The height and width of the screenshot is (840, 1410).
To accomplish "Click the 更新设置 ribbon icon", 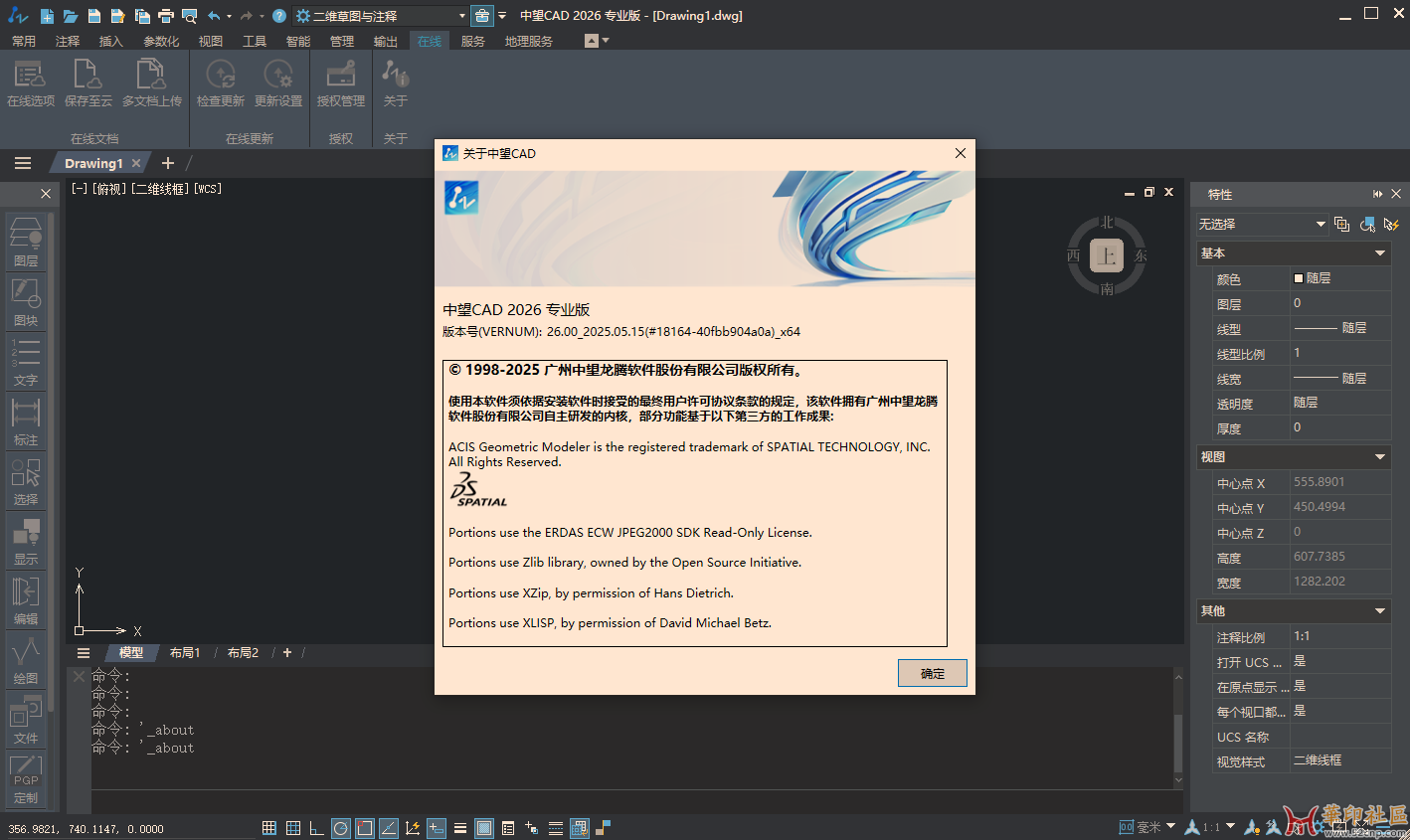I will [278, 83].
